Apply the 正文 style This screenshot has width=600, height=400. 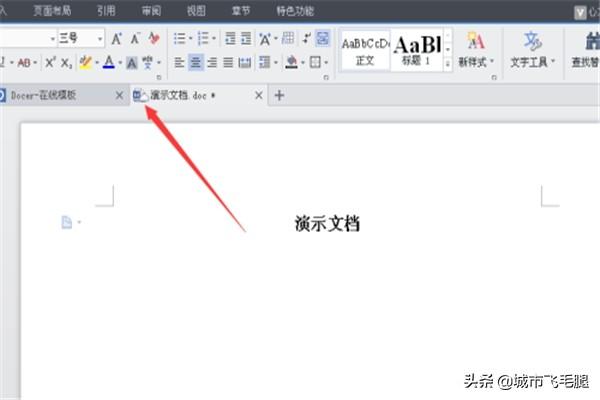[x=365, y=50]
